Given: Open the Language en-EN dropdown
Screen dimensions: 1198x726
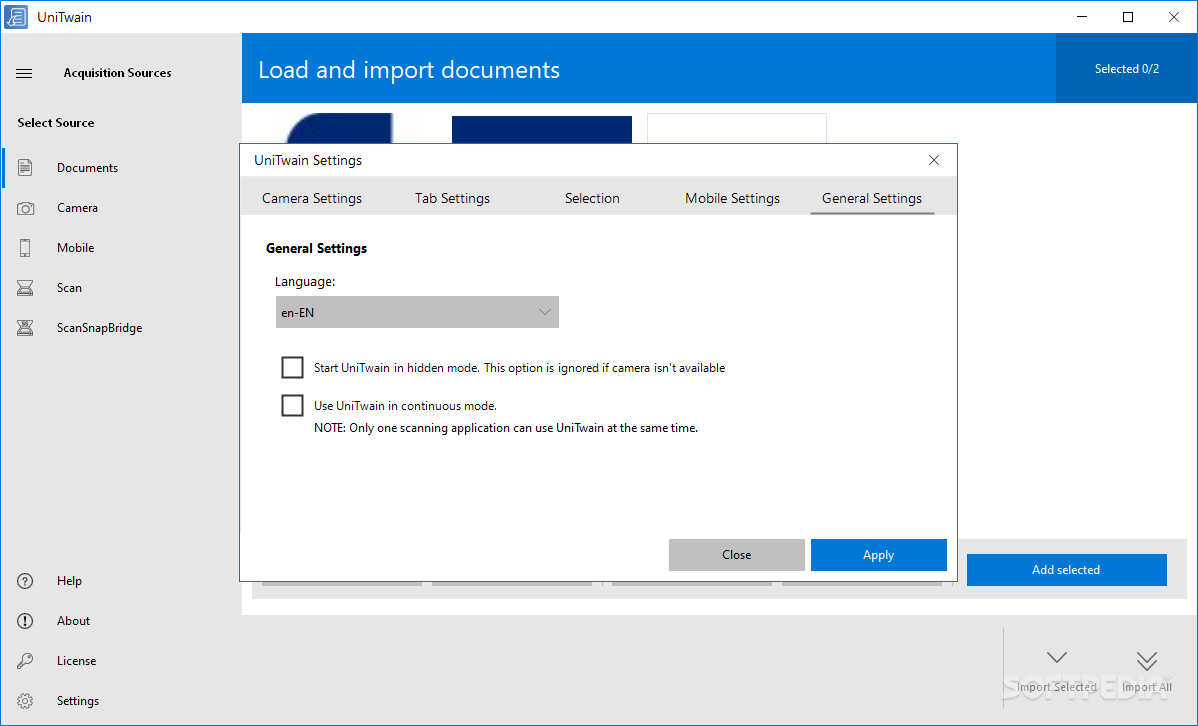Looking at the screenshot, I should click(x=417, y=312).
